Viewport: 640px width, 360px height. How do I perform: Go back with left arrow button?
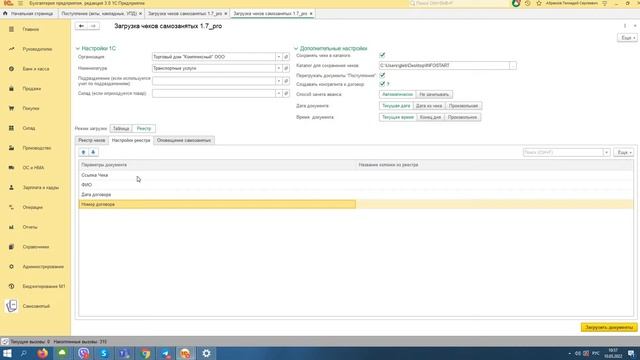pyautogui.click(x=81, y=26)
